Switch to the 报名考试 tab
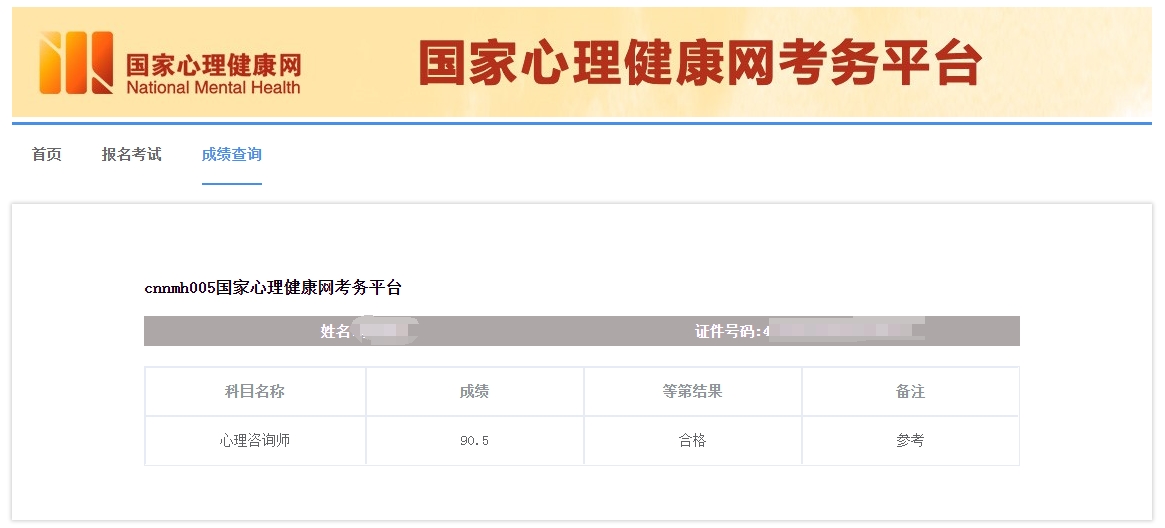 click(132, 154)
